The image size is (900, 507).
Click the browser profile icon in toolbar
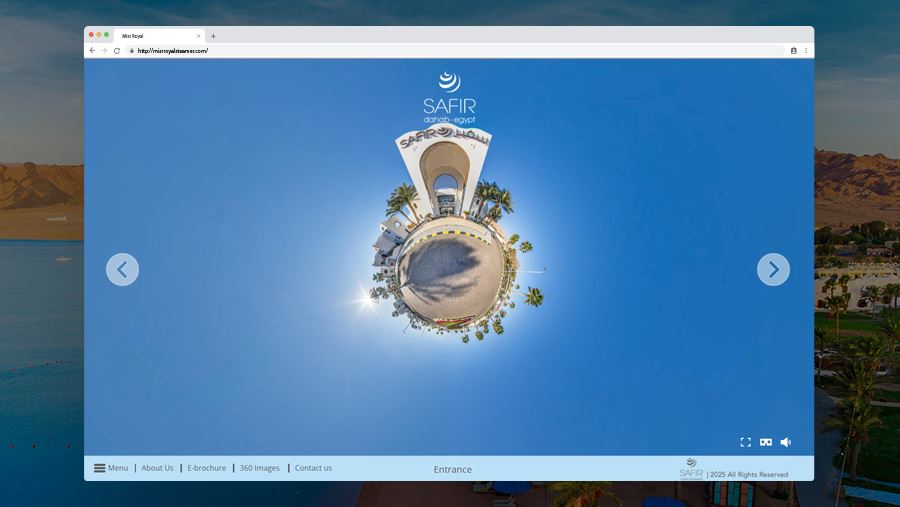pos(794,51)
